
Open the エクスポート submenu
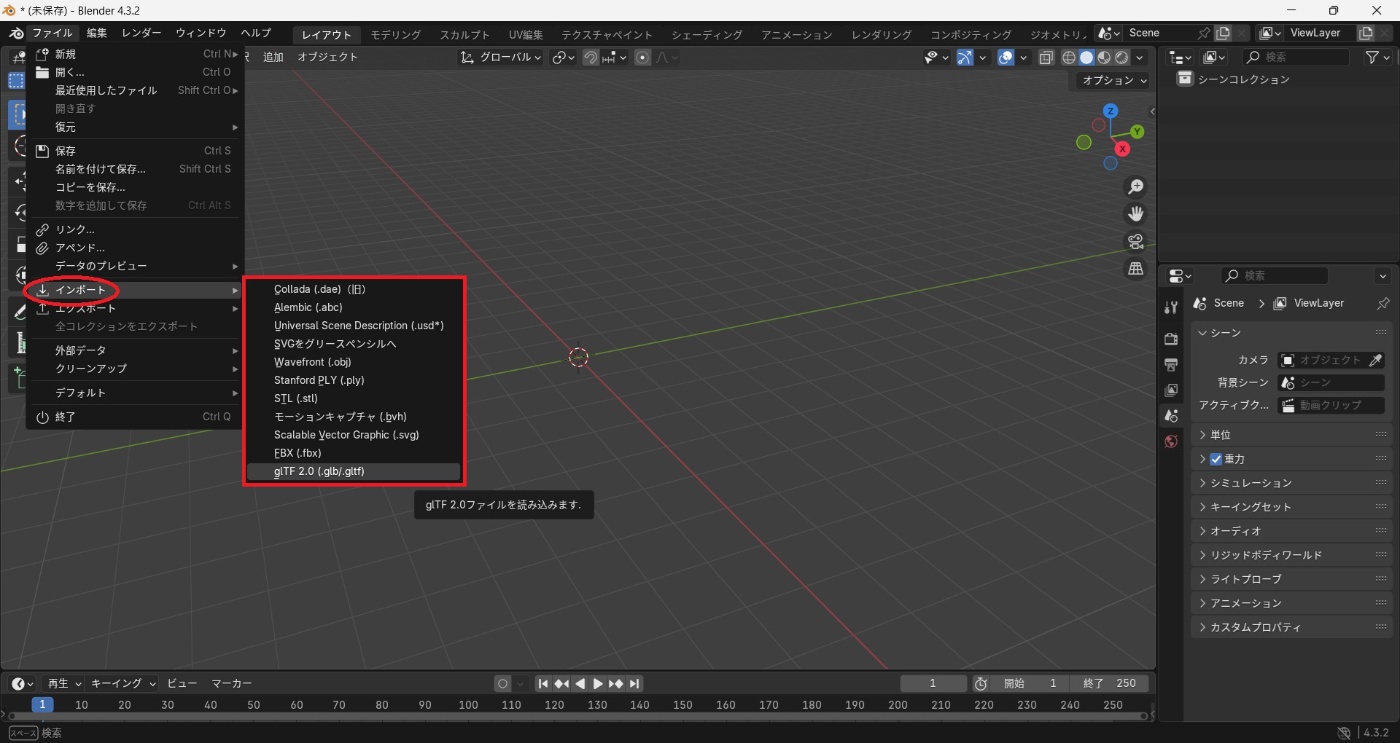135,308
